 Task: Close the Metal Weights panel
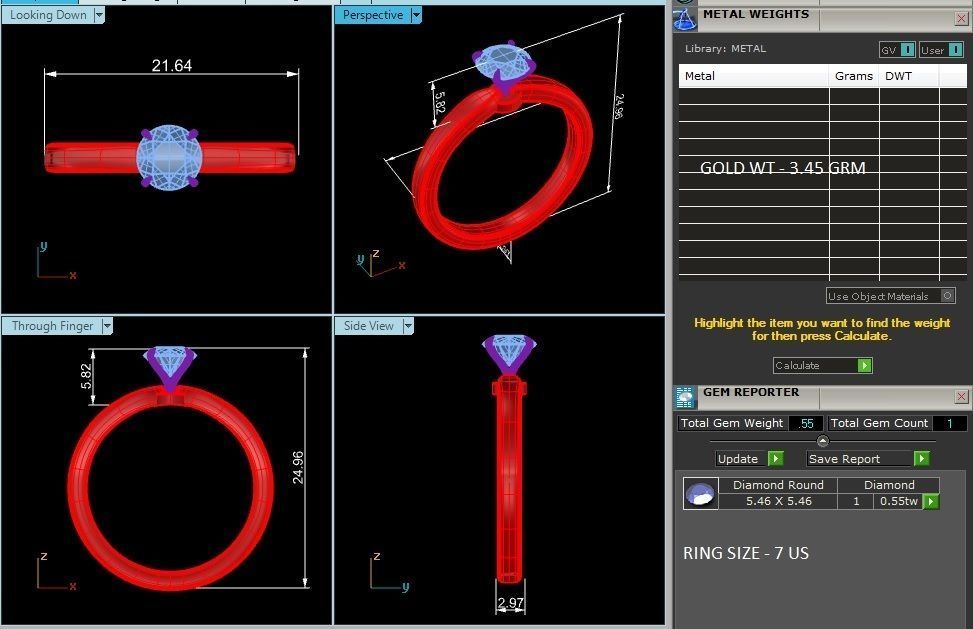[961, 19]
